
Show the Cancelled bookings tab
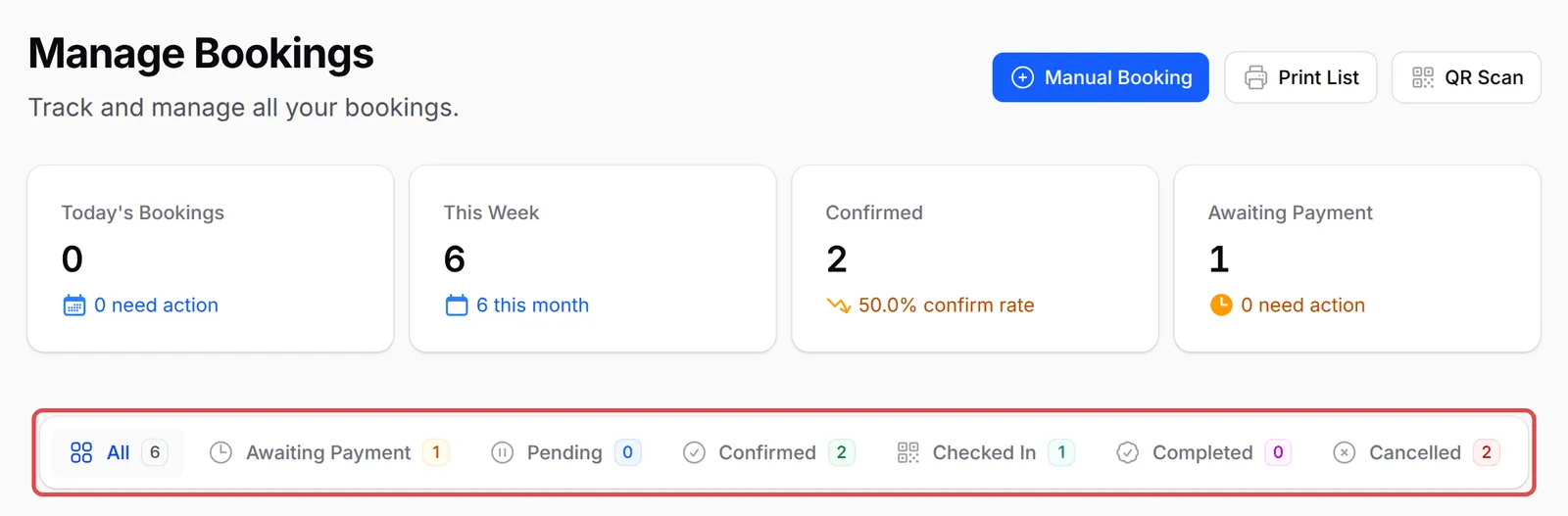(x=1416, y=452)
